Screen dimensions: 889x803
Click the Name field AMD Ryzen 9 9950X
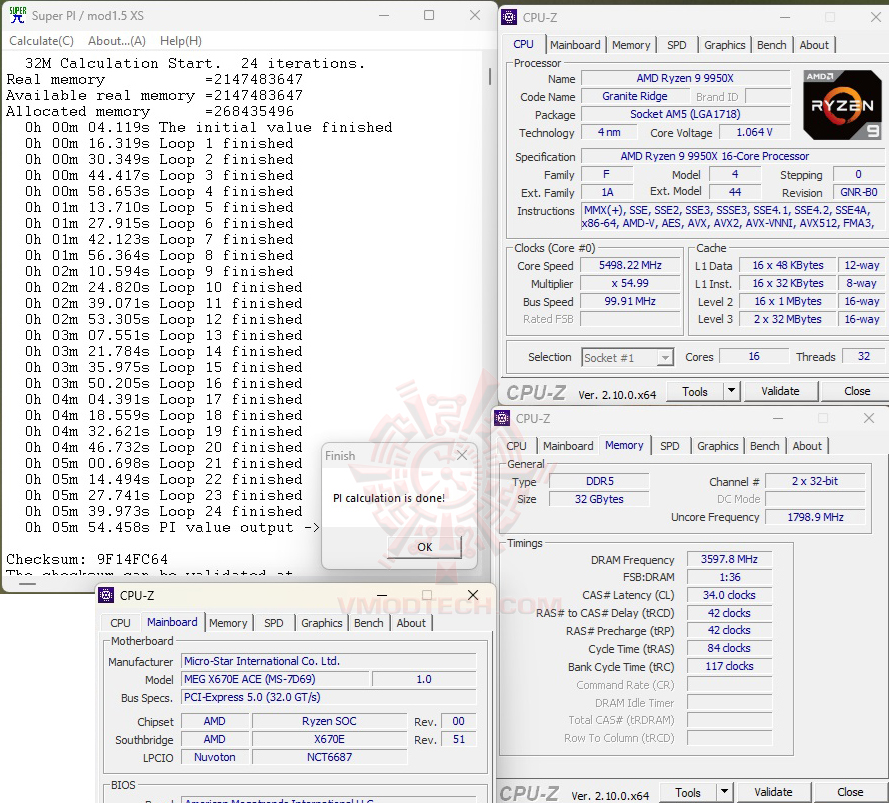pyautogui.click(x=685, y=78)
